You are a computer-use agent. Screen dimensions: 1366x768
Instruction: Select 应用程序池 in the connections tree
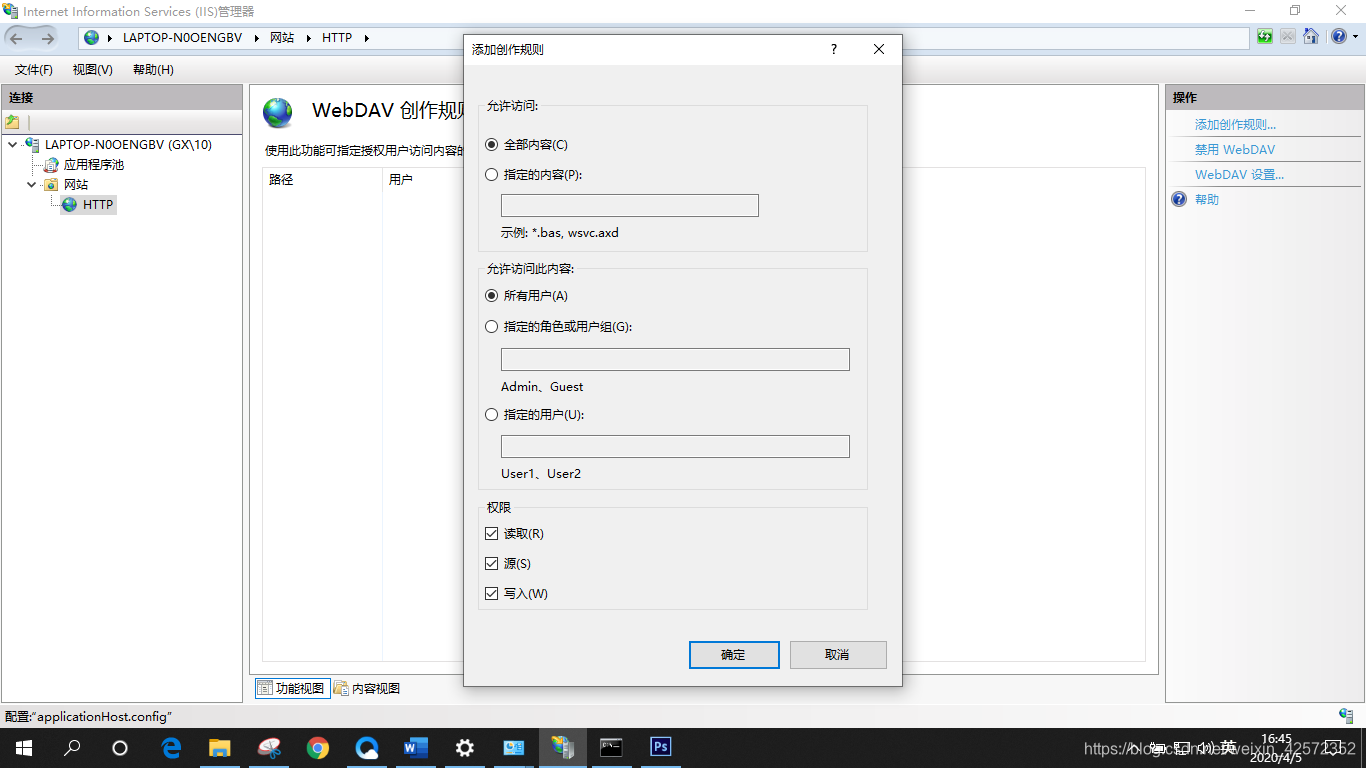coord(94,165)
